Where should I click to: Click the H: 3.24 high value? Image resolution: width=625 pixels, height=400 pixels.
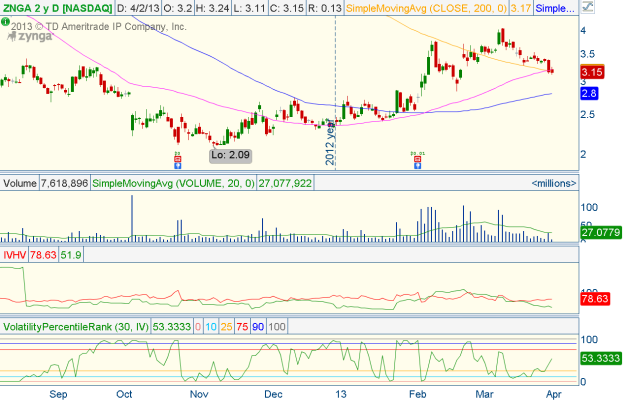pyautogui.click(x=213, y=8)
